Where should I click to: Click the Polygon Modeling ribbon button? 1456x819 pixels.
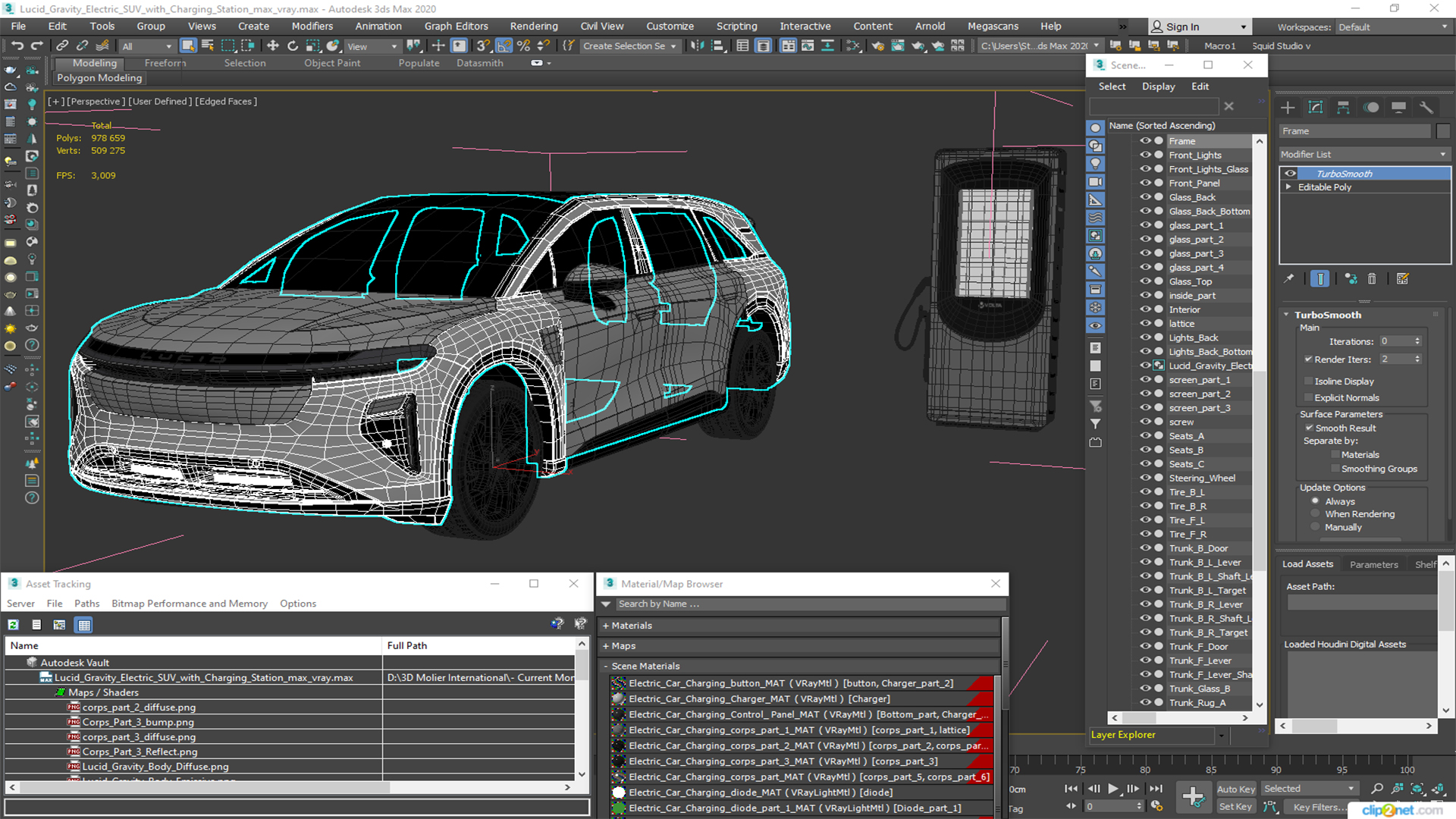[99, 77]
